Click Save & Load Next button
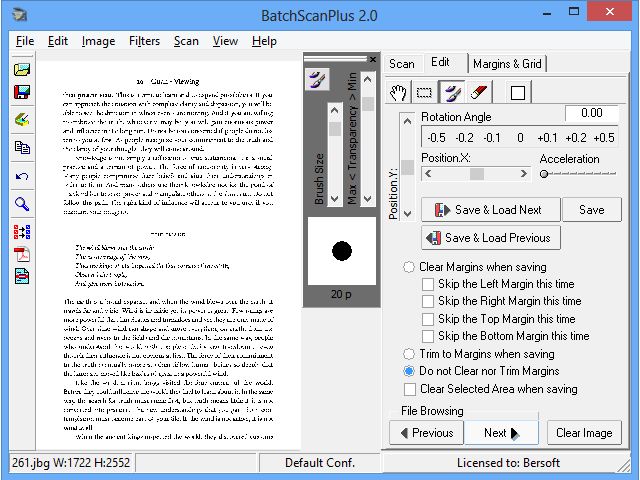640x480 pixels. click(x=491, y=210)
